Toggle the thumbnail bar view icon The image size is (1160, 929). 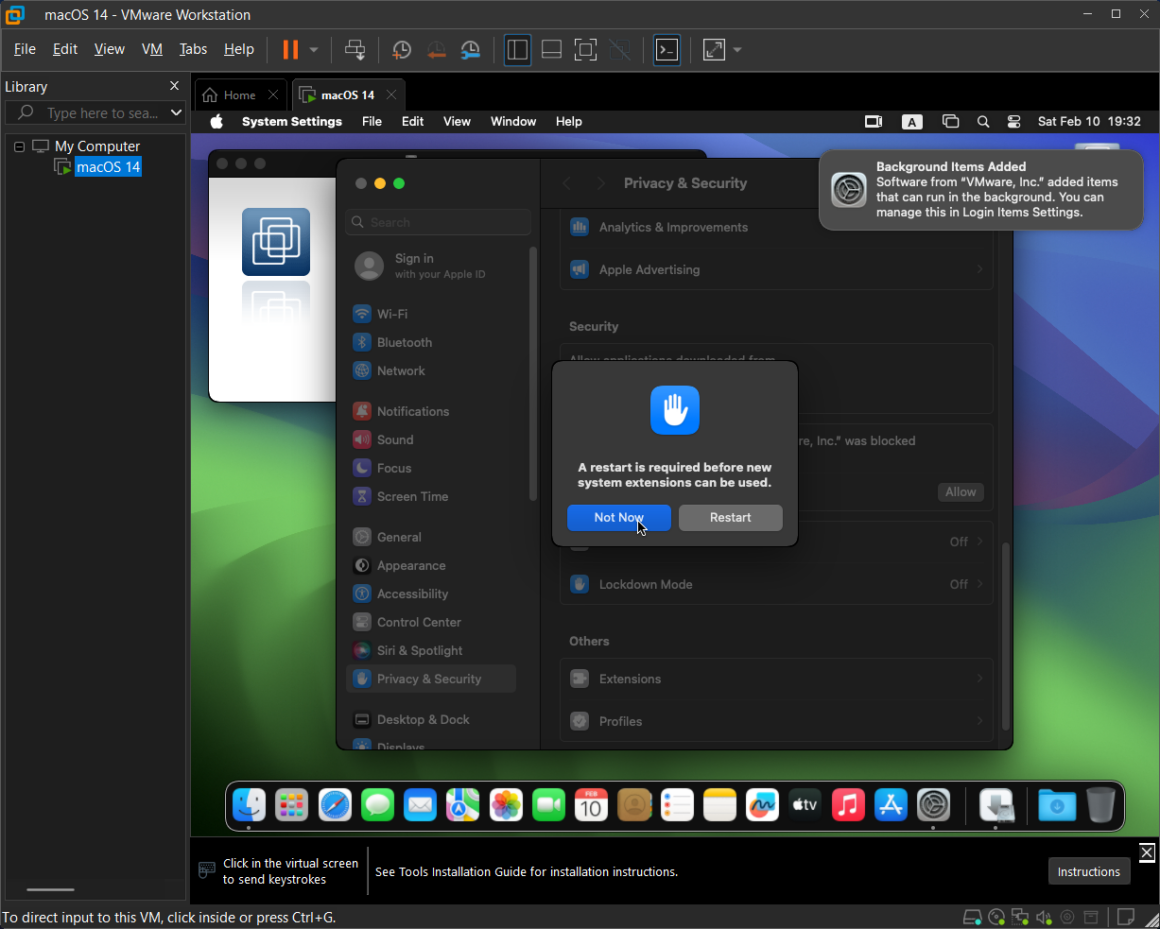(551, 50)
